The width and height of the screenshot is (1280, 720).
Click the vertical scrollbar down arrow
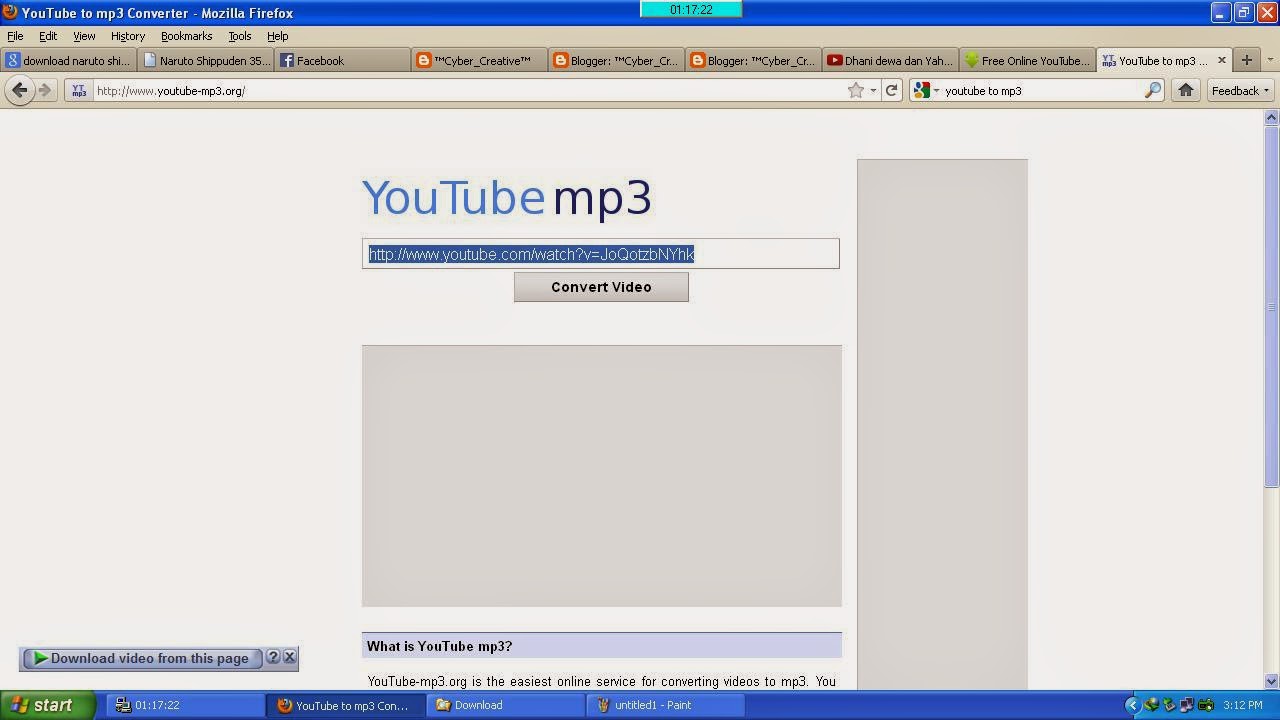pyautogui.click(x=1272, y=681)
